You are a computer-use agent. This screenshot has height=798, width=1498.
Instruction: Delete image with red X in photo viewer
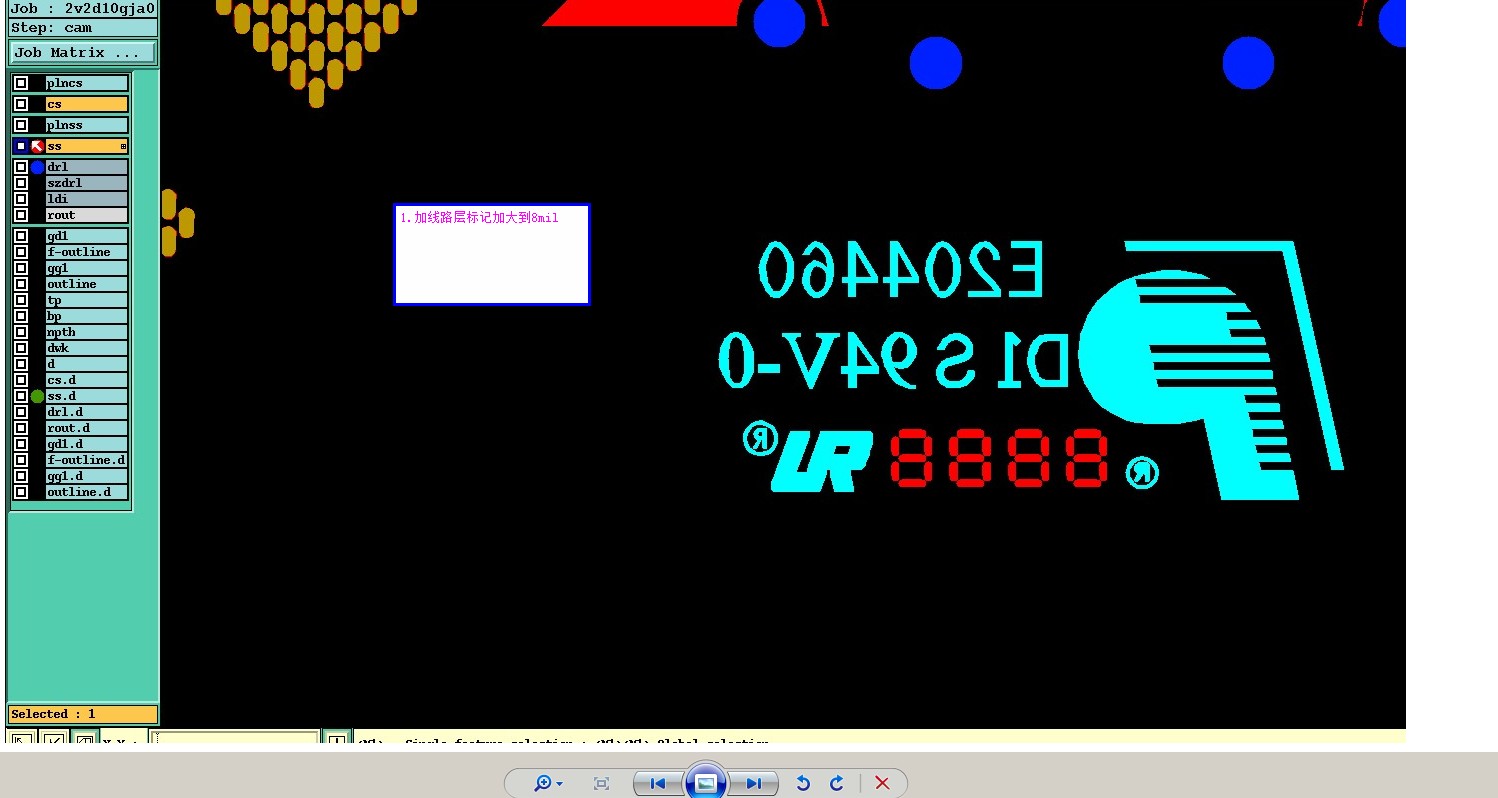882,783
